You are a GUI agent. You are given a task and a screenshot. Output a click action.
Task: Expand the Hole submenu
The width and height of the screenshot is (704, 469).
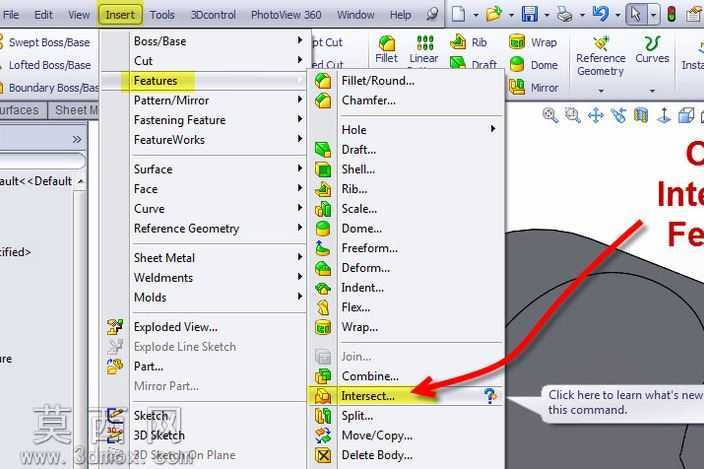[x=406, y=130]
